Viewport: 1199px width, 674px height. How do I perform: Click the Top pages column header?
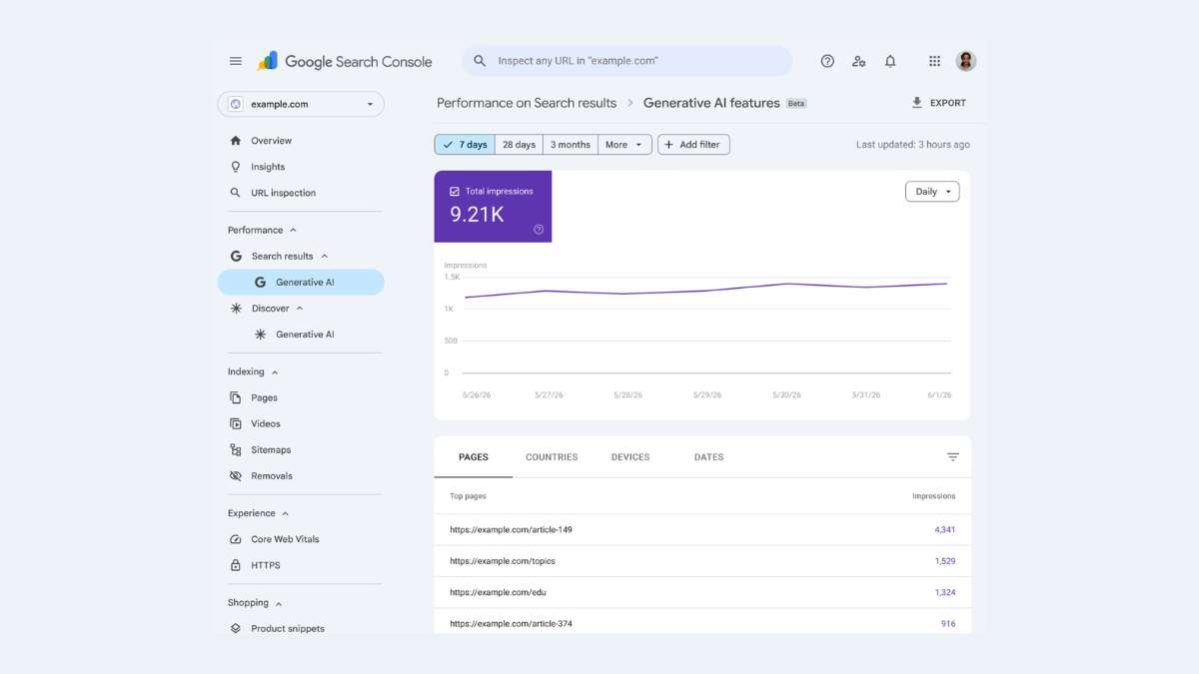[x=468, y=496]
